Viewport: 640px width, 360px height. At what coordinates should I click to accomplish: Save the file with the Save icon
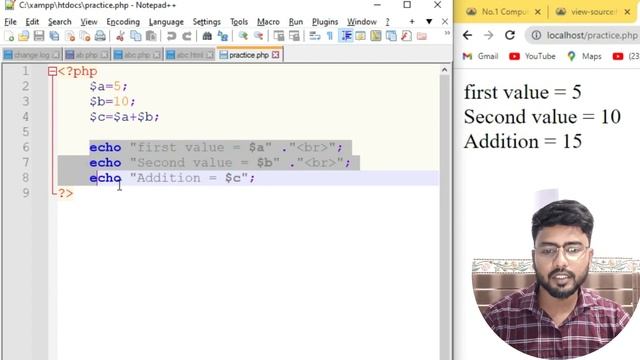click(x=39, y=36)
